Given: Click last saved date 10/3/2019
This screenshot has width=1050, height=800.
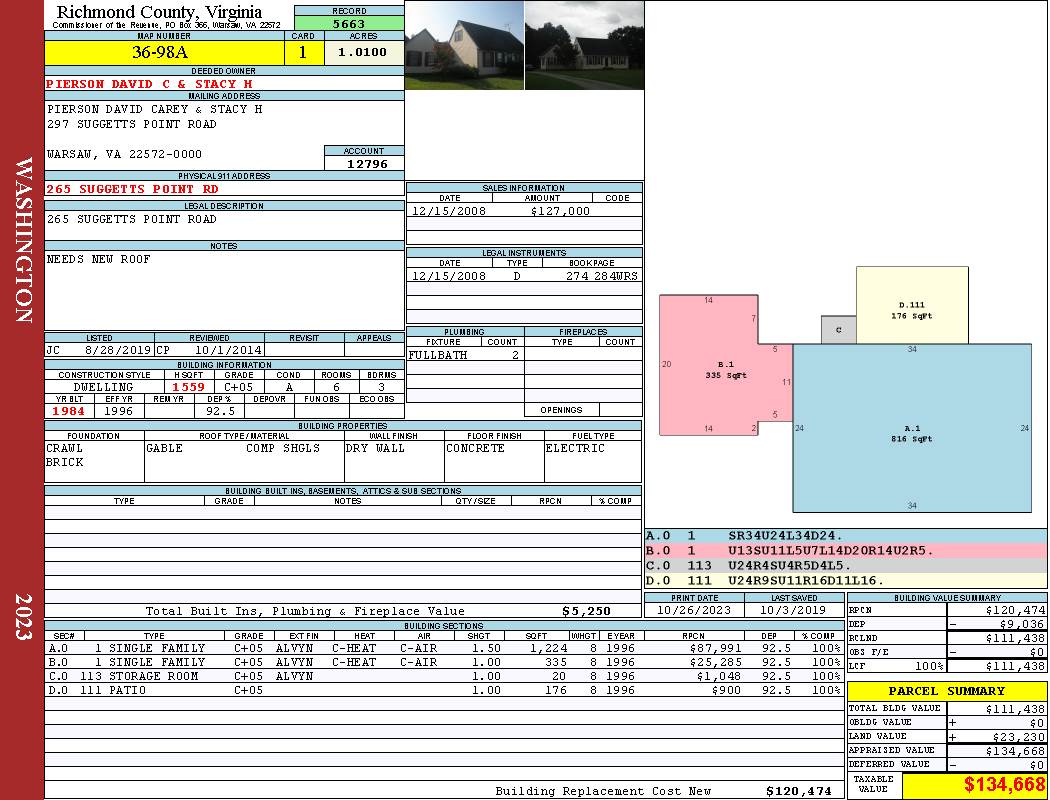Looking at the screenshot, I should 794,610.
